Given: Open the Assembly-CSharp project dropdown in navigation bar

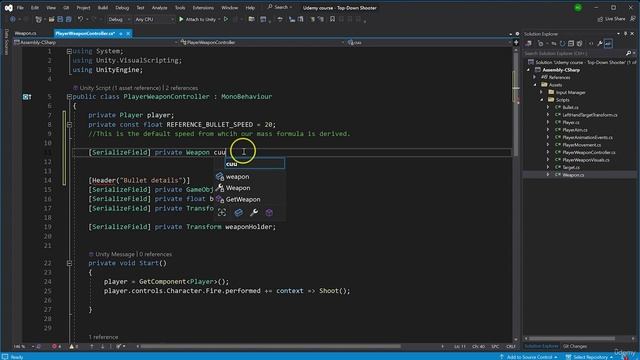Looking at the screenshot, I should [x=96, y=42].
